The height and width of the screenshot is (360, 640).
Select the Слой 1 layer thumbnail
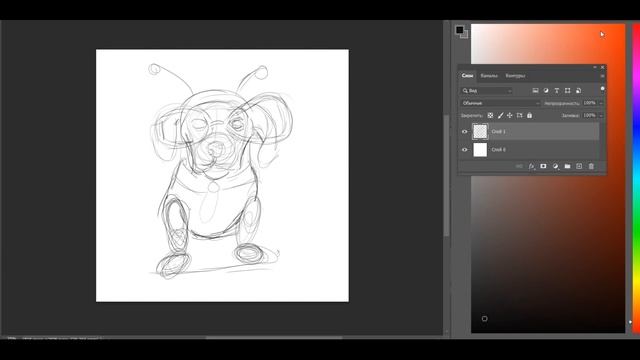click(x=480, y=132)
